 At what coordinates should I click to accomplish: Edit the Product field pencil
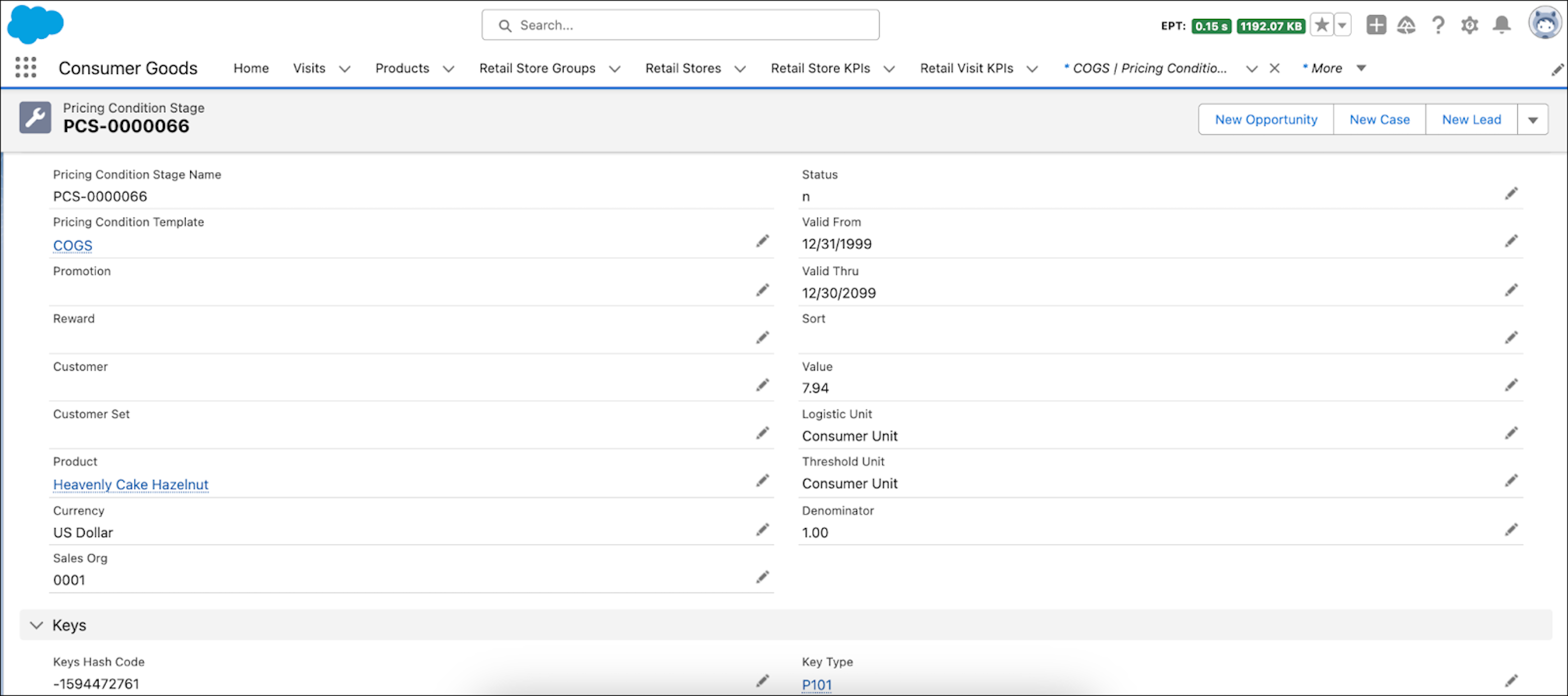[763, 480]
